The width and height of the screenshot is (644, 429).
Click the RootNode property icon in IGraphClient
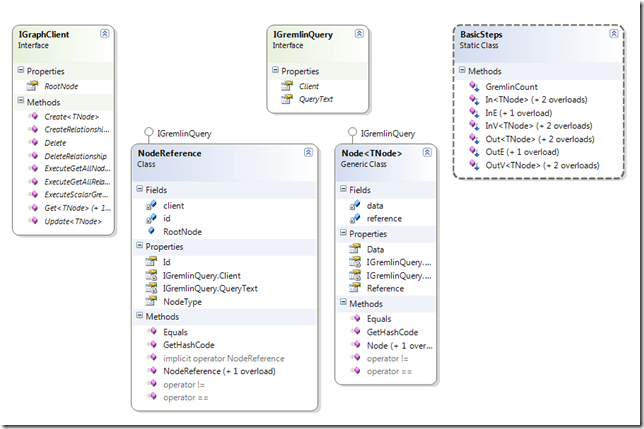click(x=33, y=87)
